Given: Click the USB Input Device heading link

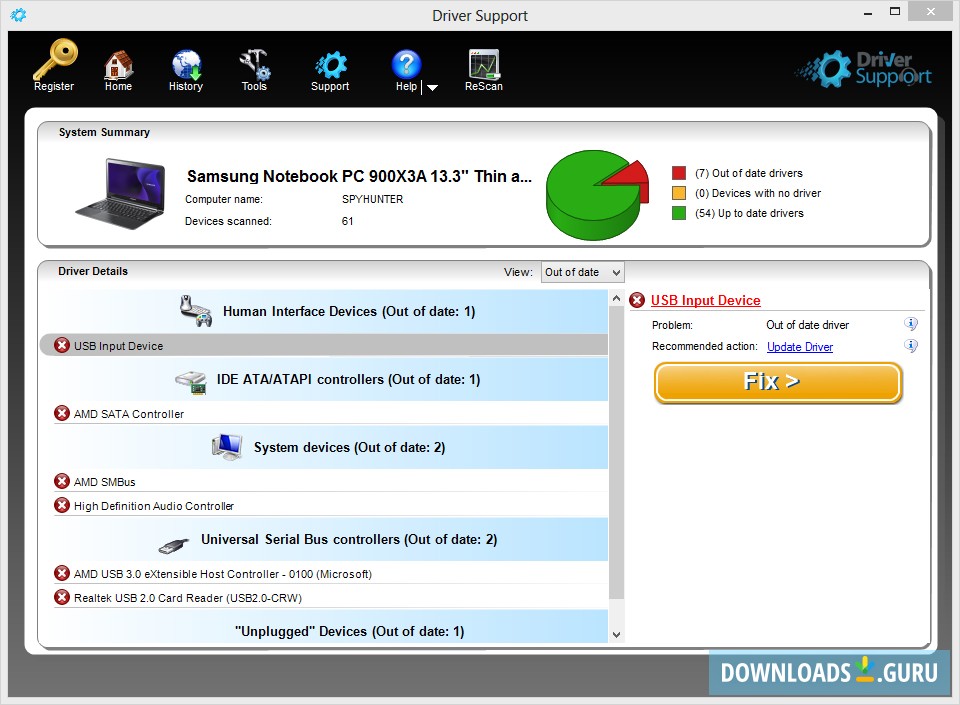Looking at the screenshot, I should [706, 300].
